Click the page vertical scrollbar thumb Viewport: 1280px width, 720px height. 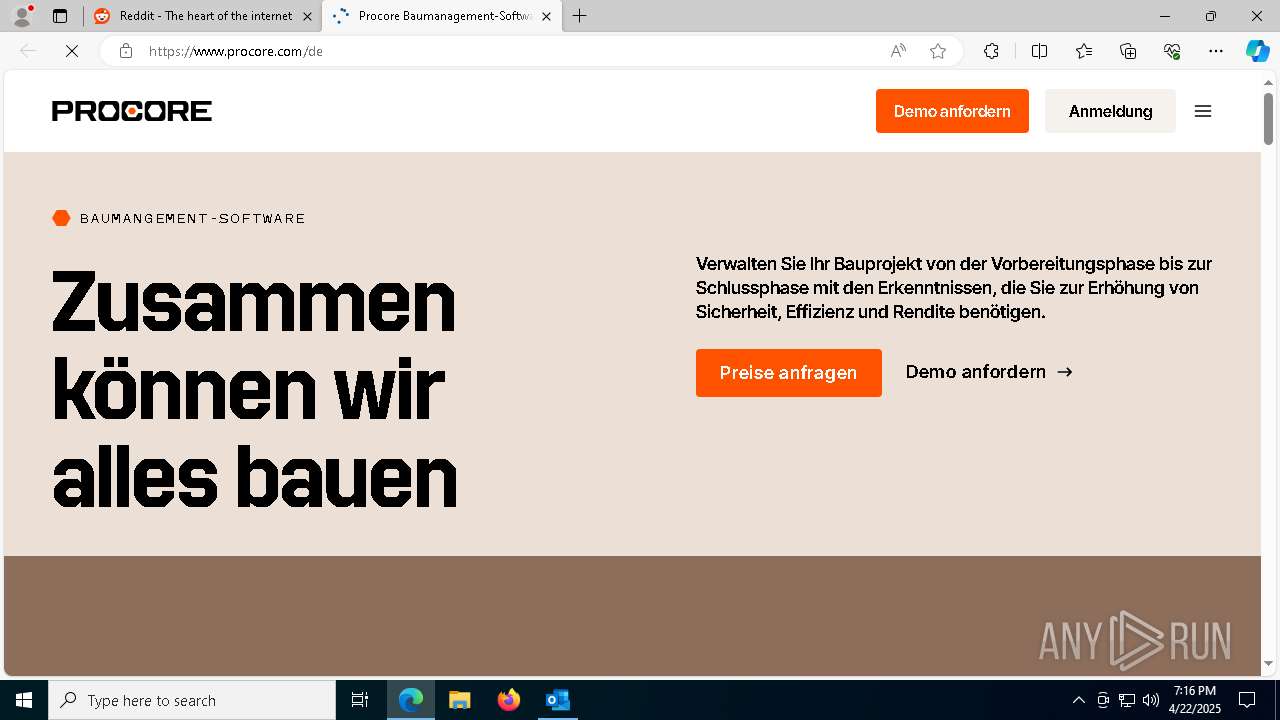tap(1268, 119)
